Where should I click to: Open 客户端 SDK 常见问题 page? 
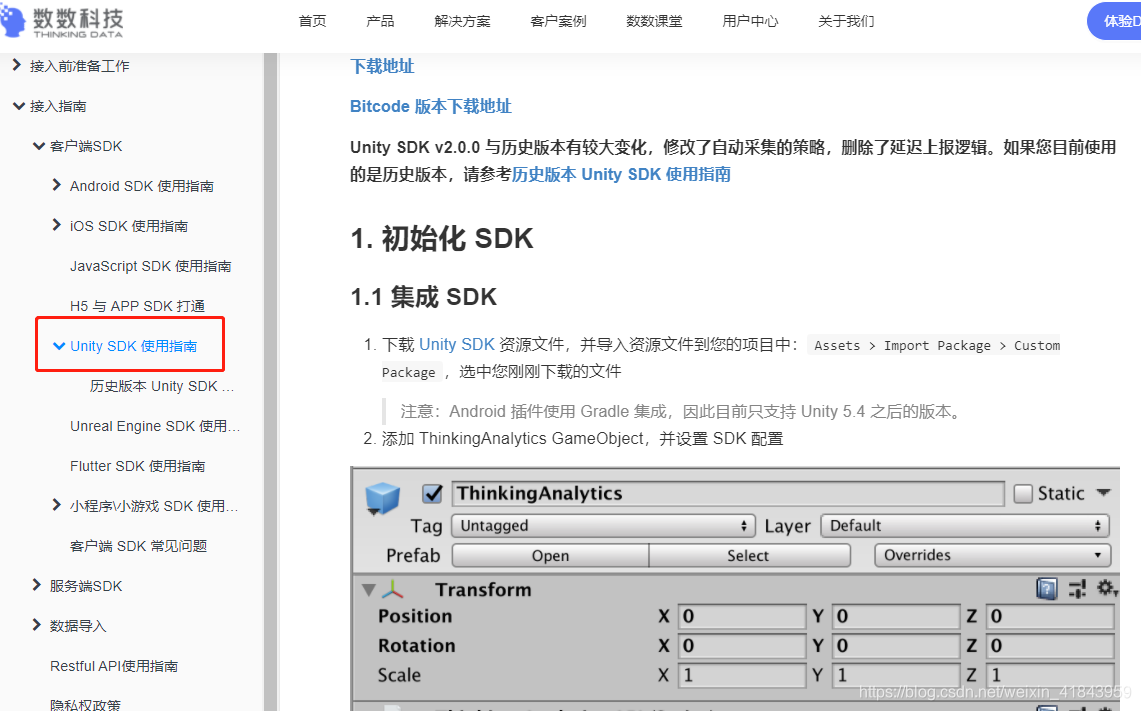point(138,546)
